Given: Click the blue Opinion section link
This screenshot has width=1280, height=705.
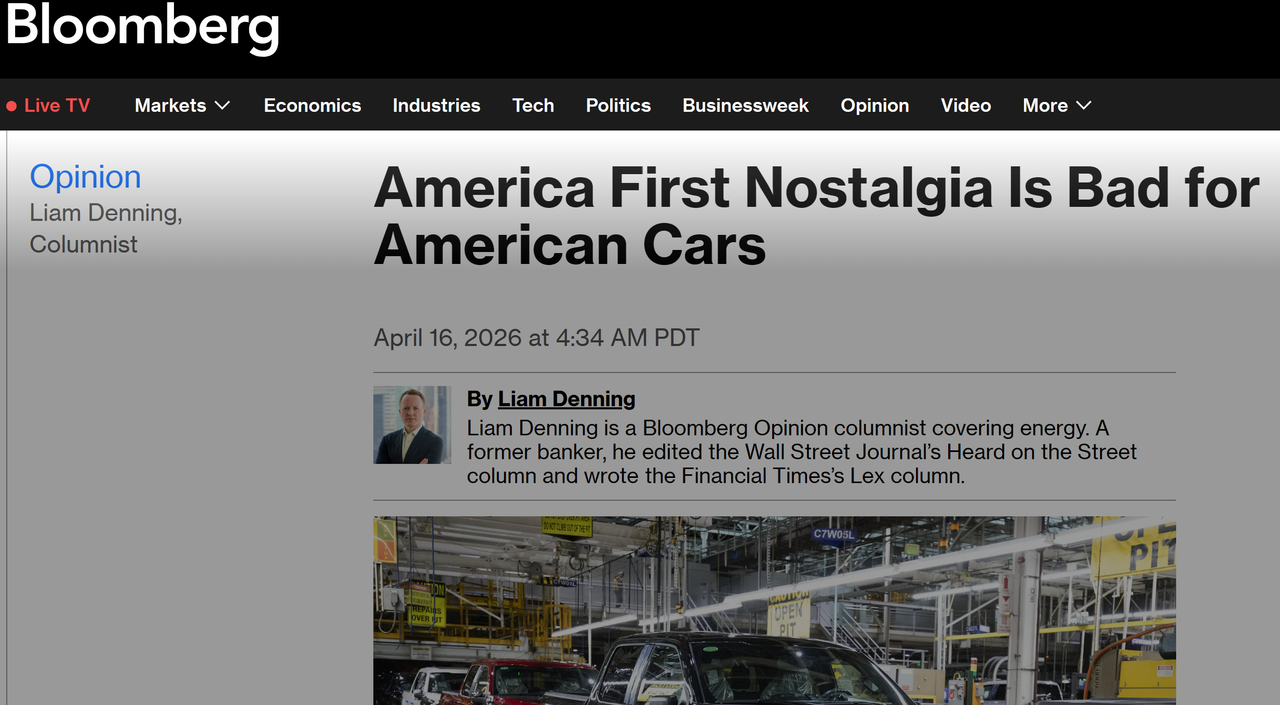Looking at the screenshot, I should tap(85, 177).
